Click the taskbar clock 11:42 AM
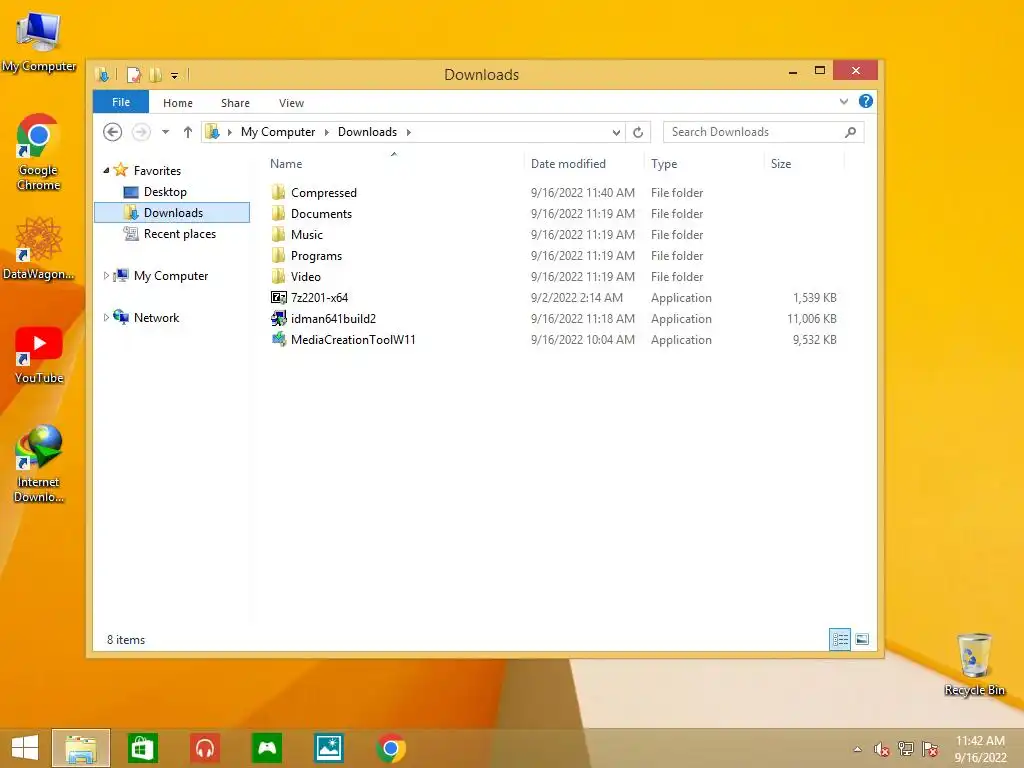 [980, 741]
